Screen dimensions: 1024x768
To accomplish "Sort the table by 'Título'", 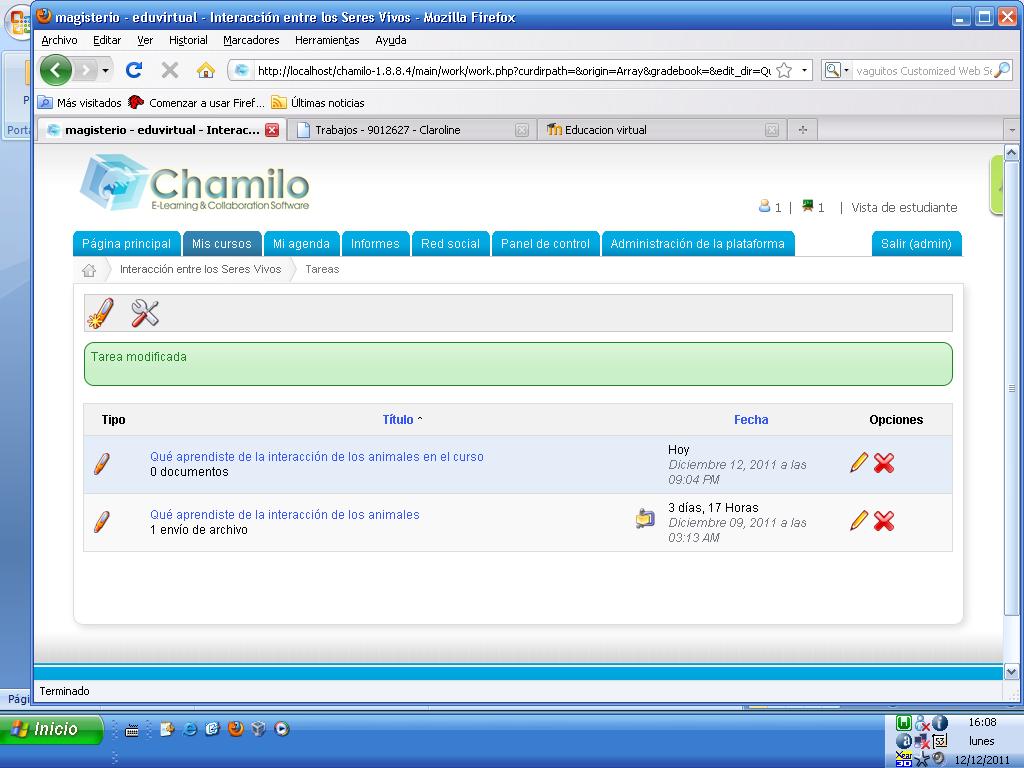I will coord(398,420).
